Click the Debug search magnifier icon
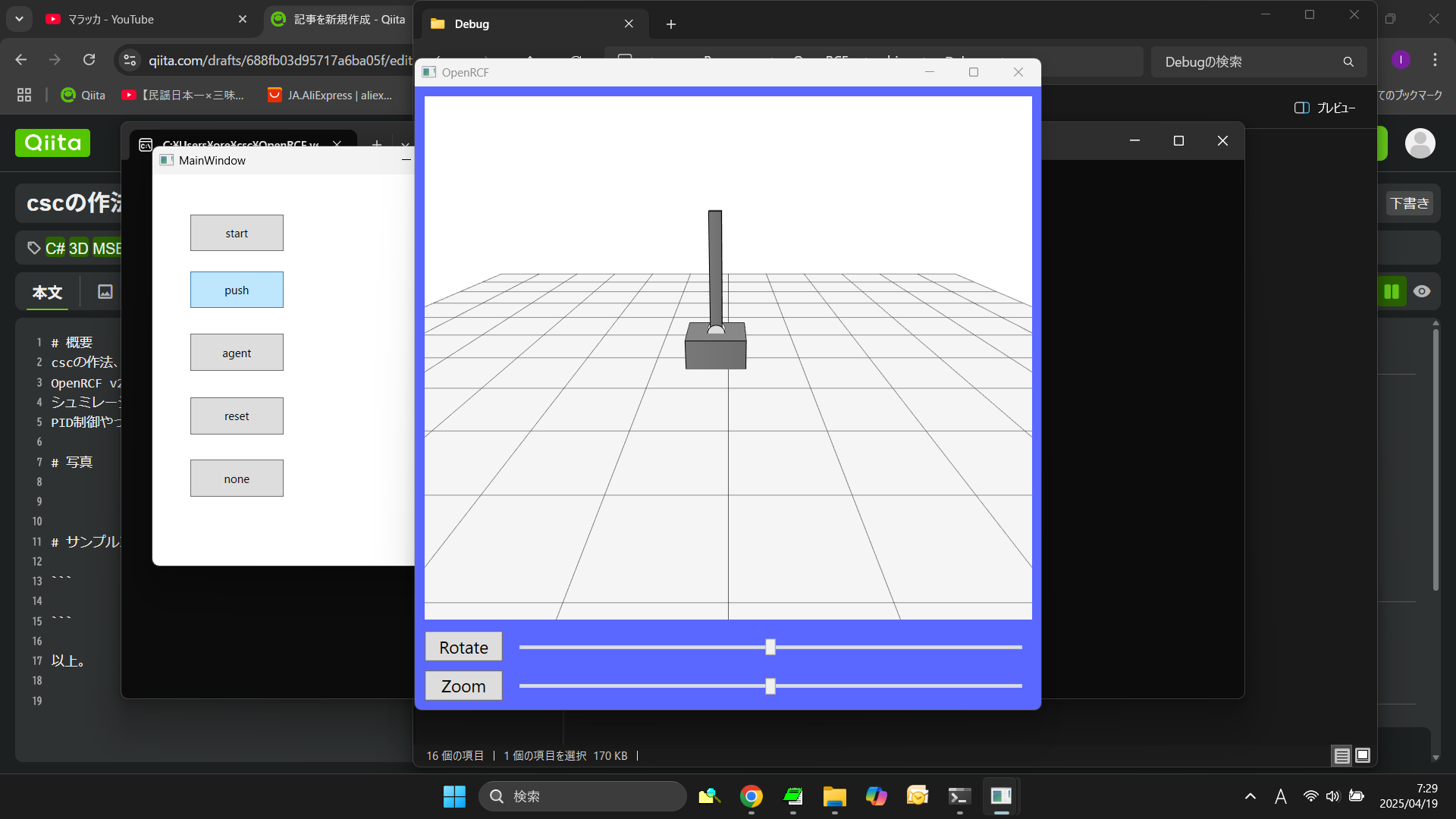Screen dimensions: 1456x819 click(x=1348, y=62)
